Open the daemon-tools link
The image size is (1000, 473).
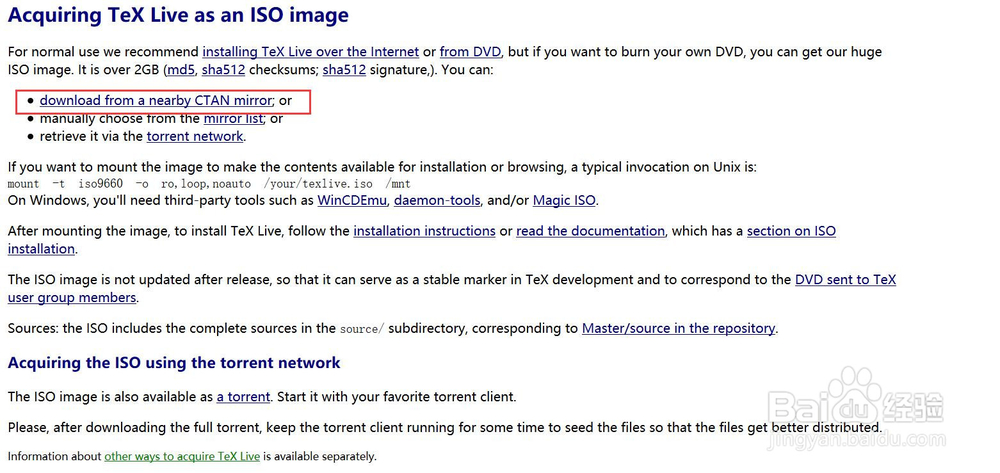coord(438,201)
